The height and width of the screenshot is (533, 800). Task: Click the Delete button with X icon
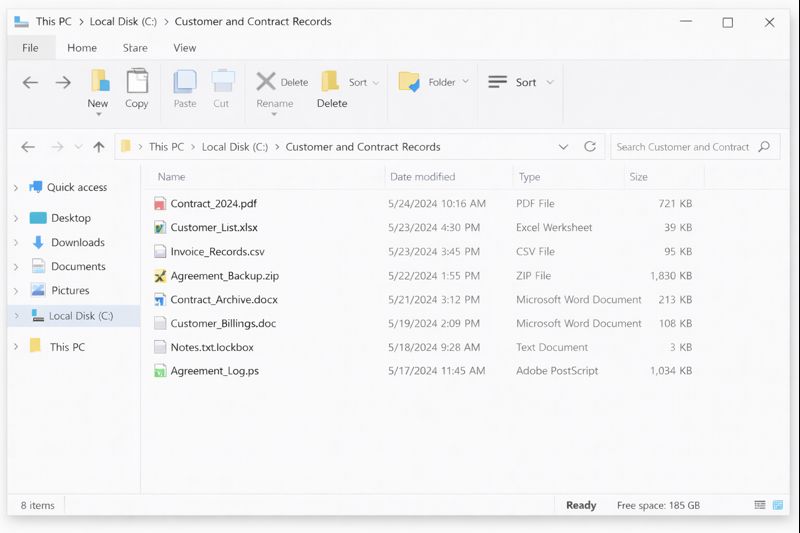click(x=281, y=82)
